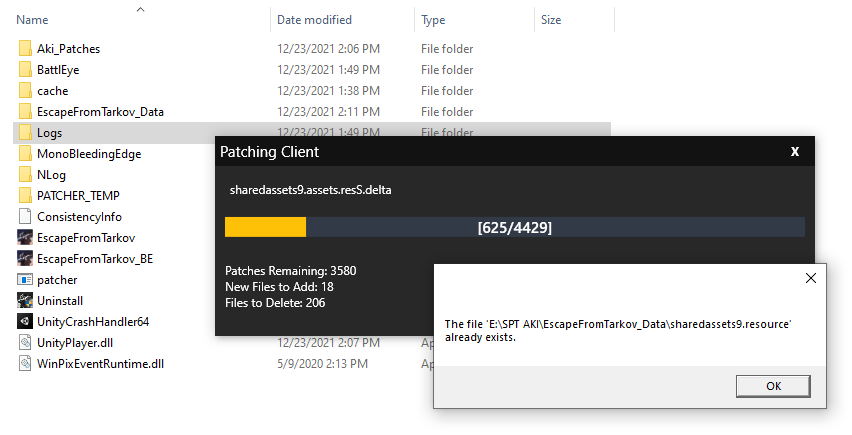Image resolution: width=852 pixels, height=435 pixels.
Task: Select the Aki_Patches folder icon
Action: pyautogui.click(x=25, y=48)
